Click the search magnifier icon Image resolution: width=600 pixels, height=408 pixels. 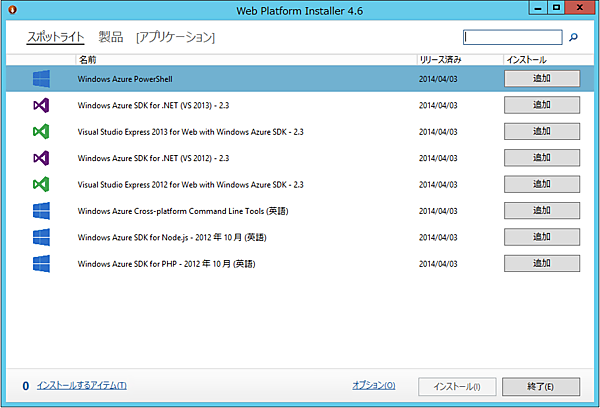click(x=573, y=37)
